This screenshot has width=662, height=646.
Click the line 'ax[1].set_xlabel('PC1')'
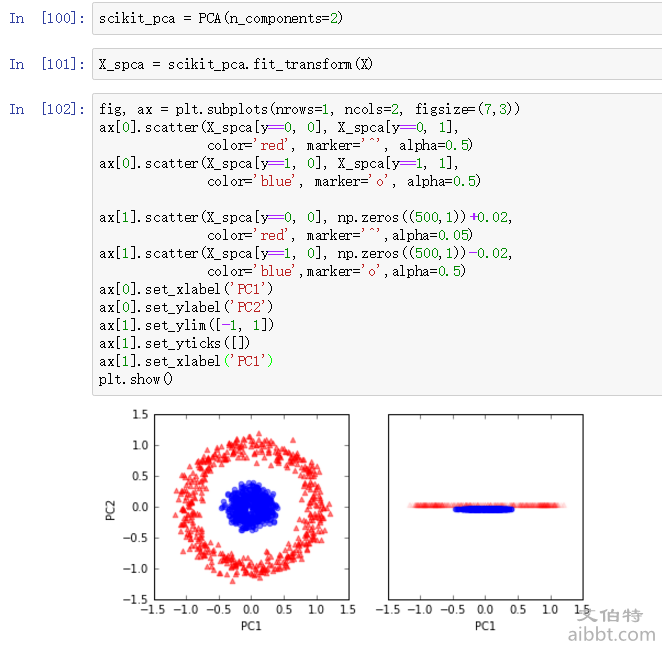click(x=186, y=361)
